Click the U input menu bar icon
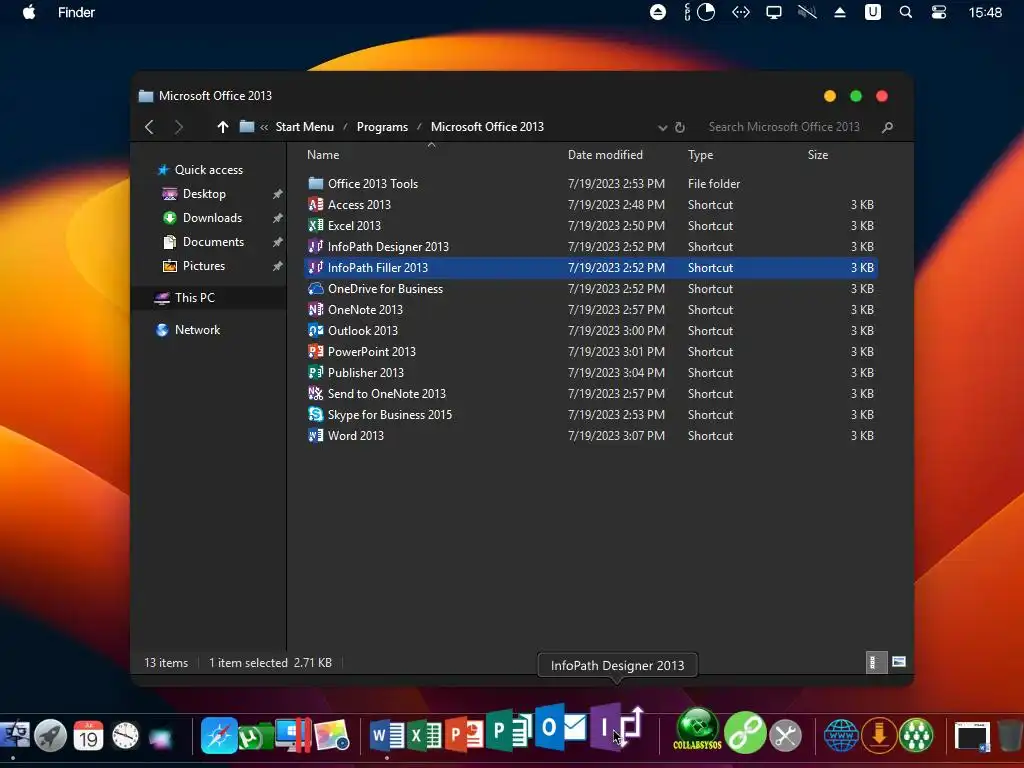This screenshot has width=1024, height=768. click(x=872, y=12)
